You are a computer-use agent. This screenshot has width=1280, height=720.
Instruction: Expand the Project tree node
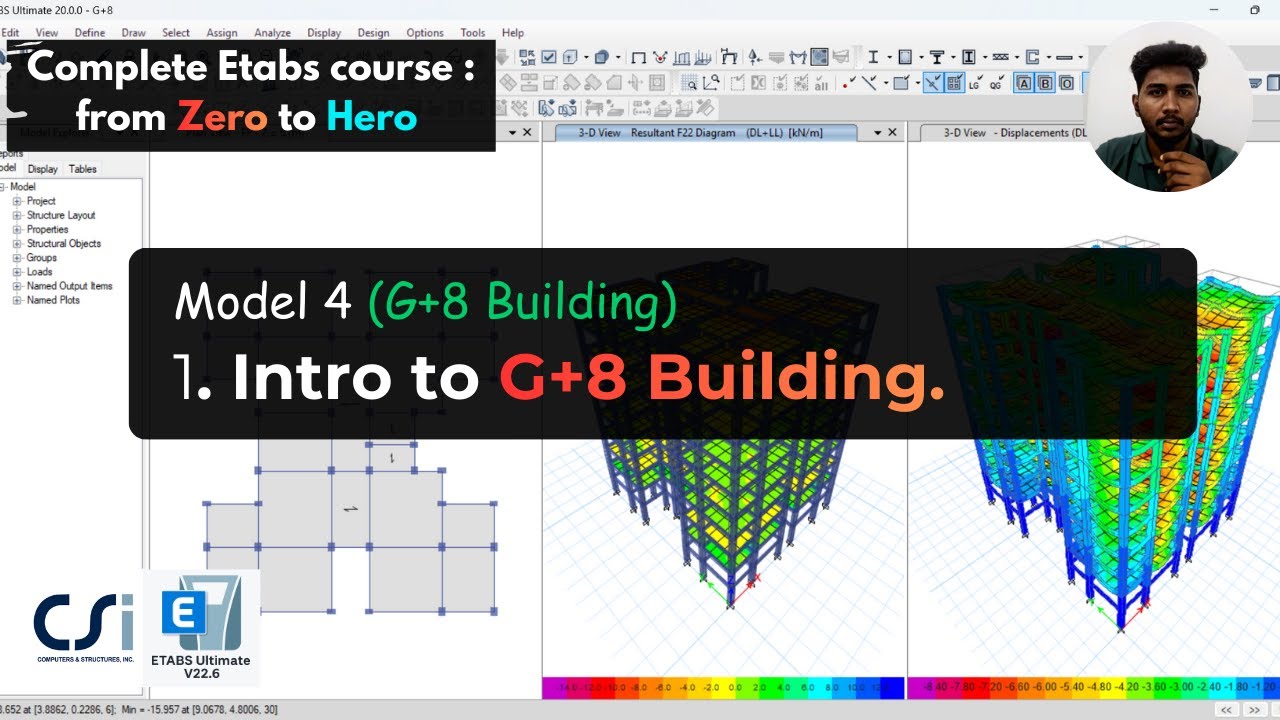[17, 201]
